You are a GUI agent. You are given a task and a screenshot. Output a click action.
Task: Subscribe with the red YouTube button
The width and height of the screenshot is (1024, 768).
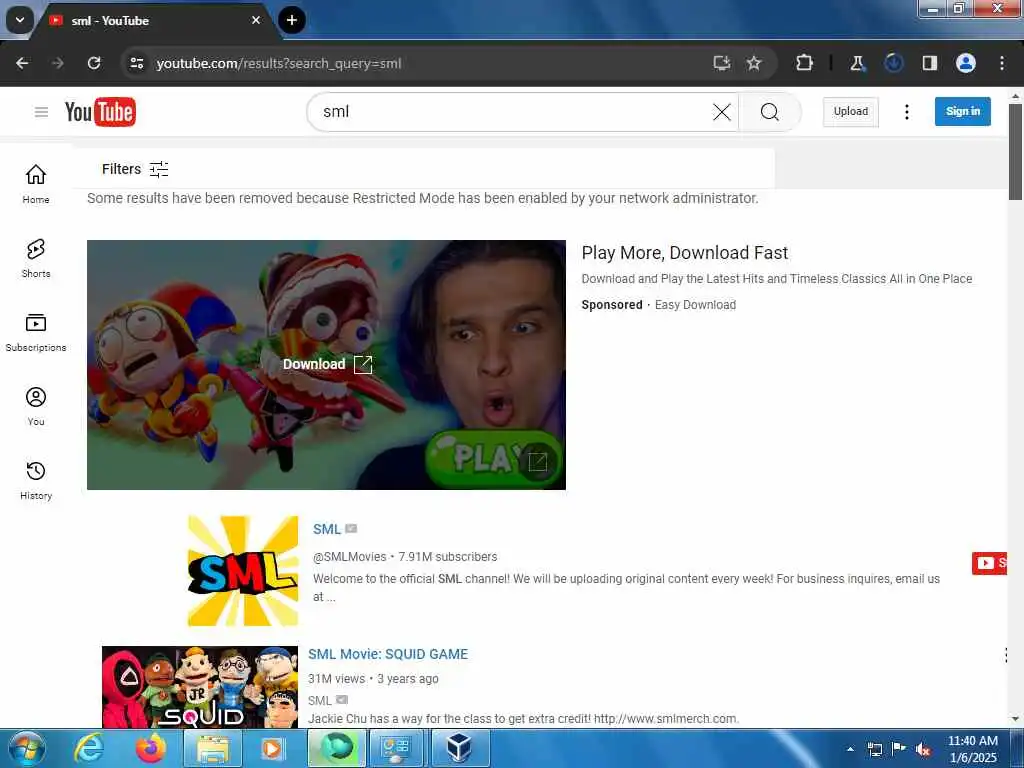tap(989, 563)
